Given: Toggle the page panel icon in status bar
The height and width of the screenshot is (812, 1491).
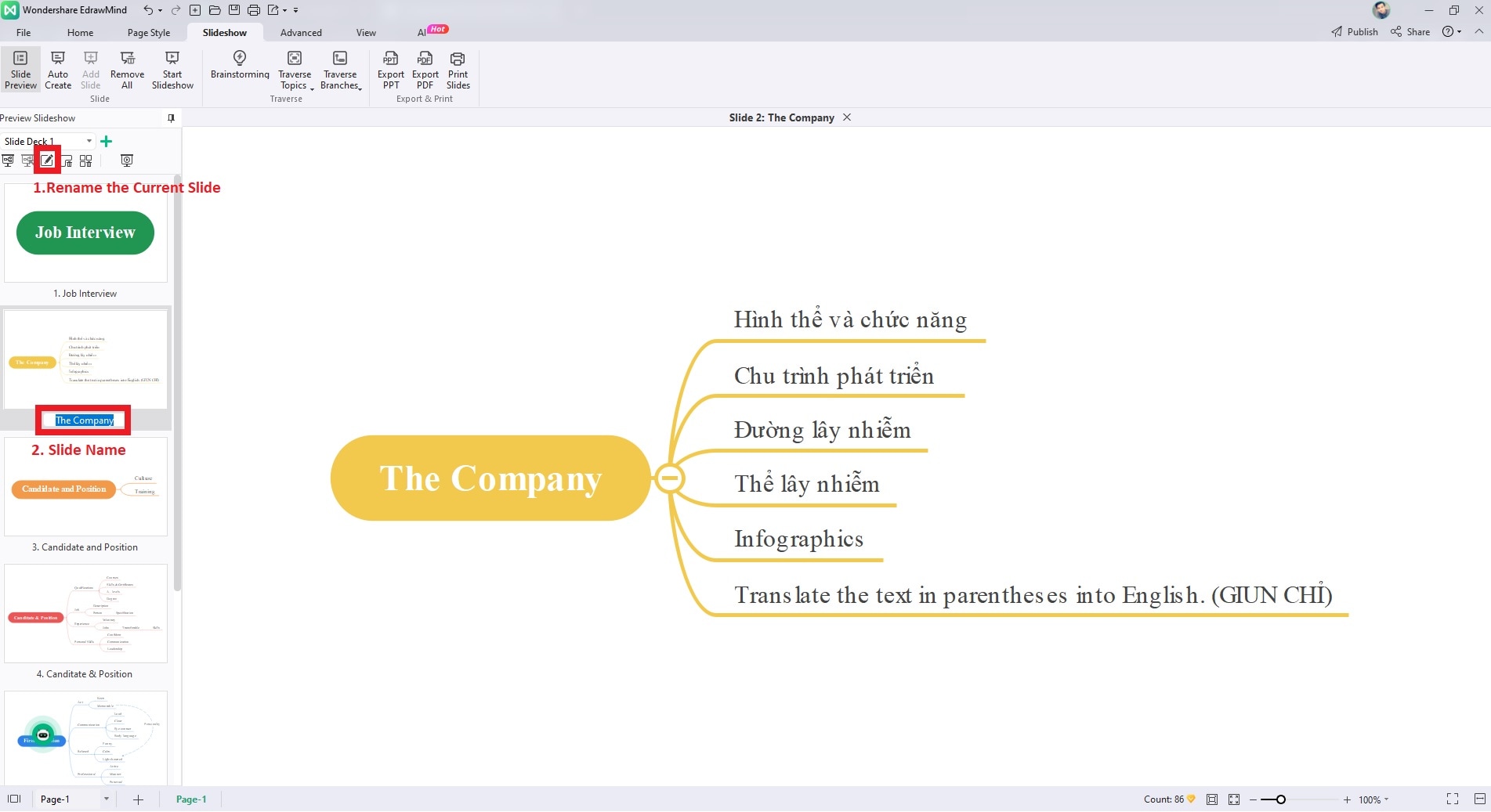Looking at the screenshot, I should coord(14,799).
